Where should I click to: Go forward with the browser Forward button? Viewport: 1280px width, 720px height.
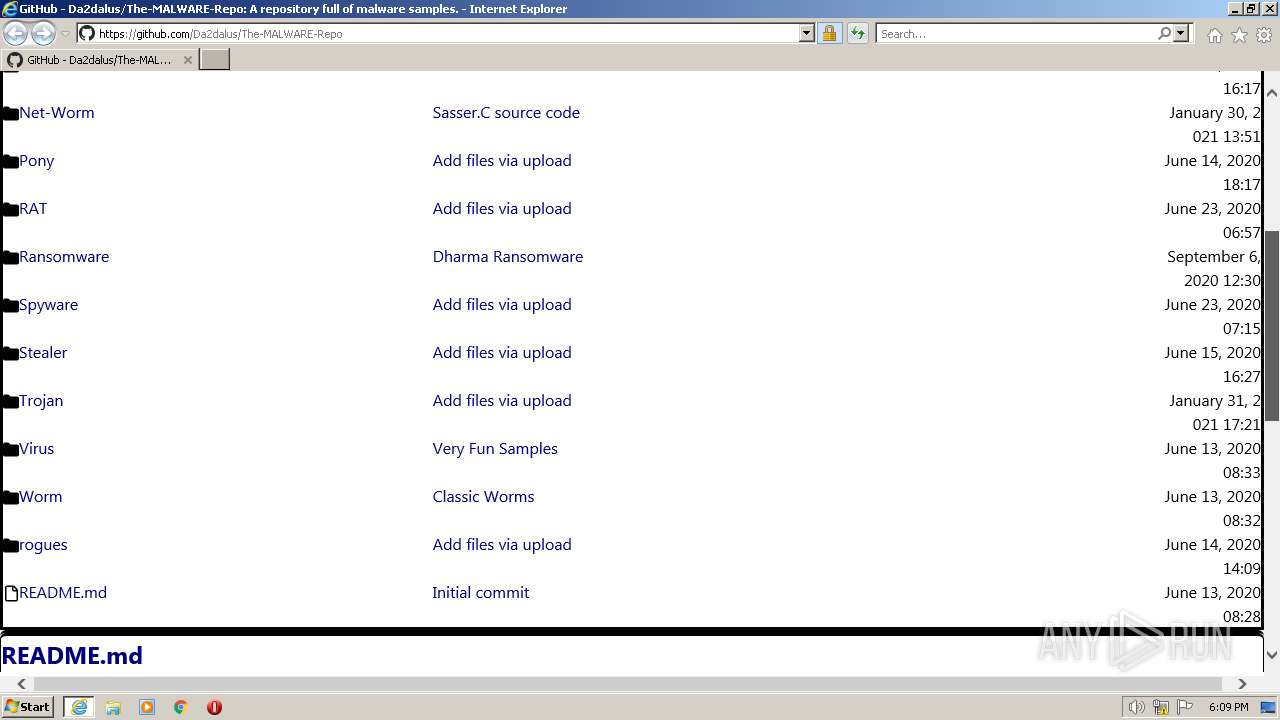click(x=43, y=33)
